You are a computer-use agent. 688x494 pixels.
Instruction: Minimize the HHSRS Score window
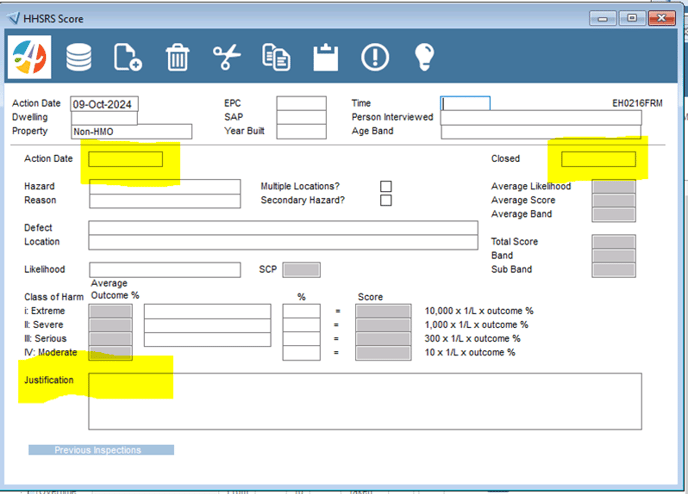[x=603, y=19]
